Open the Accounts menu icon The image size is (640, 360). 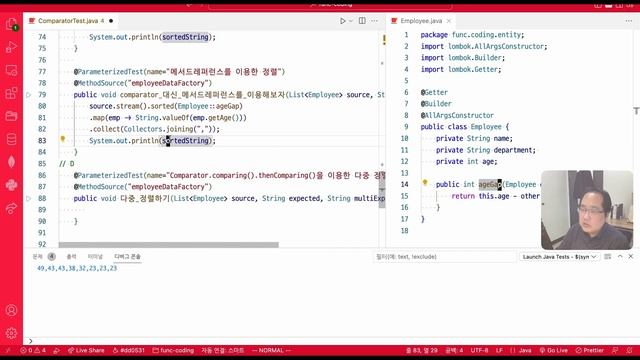(11, 310)
